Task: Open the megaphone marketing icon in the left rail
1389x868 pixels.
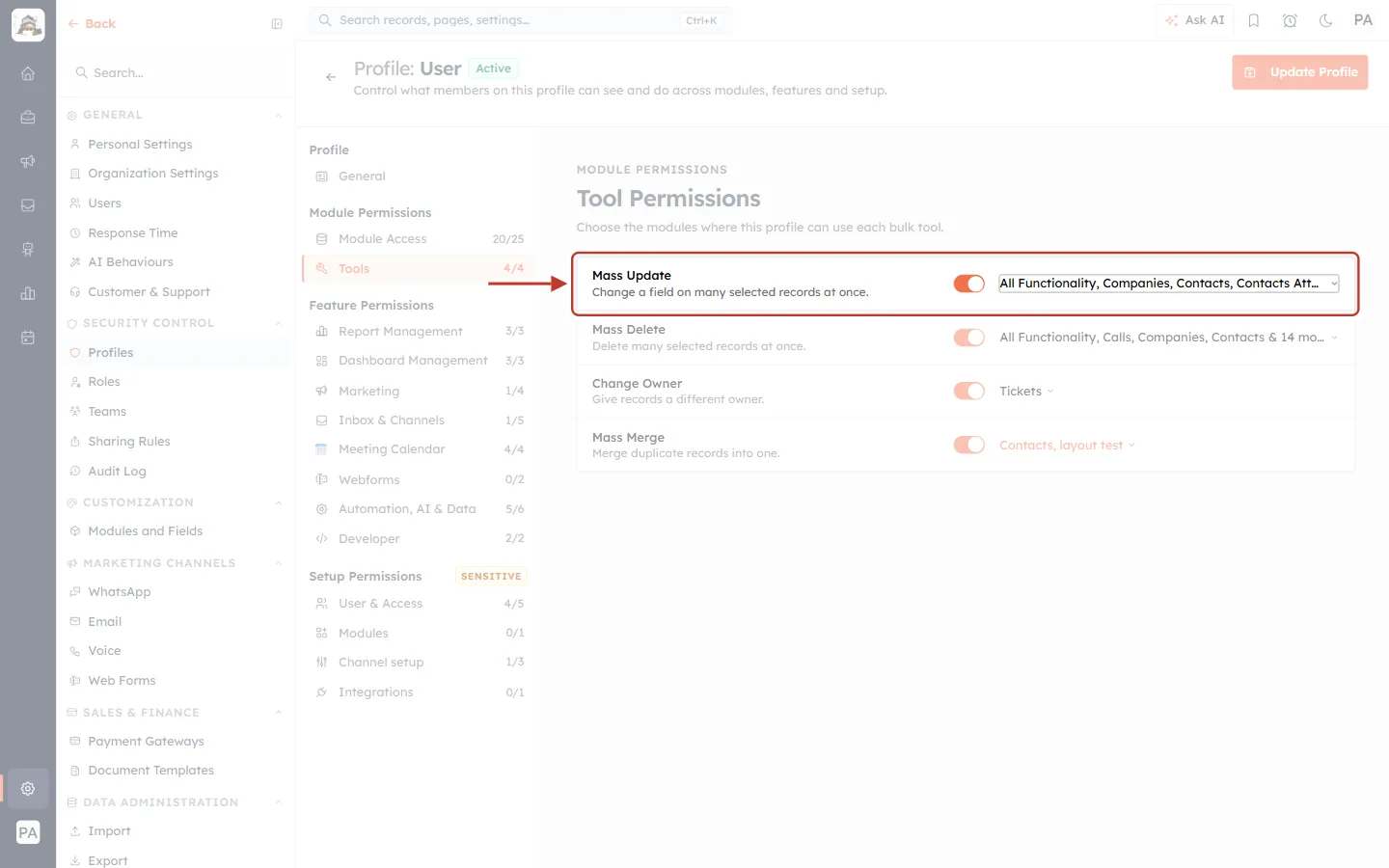Action: point(28,161)
